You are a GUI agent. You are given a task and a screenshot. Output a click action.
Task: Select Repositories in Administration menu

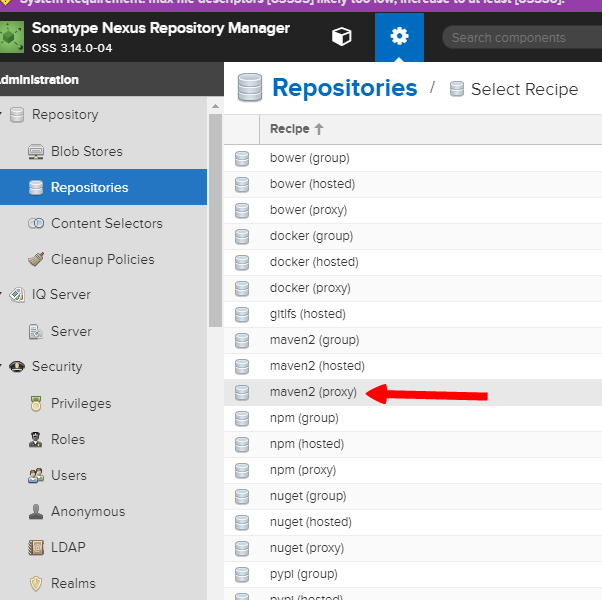pyautogui.click(x=103, y=187)
